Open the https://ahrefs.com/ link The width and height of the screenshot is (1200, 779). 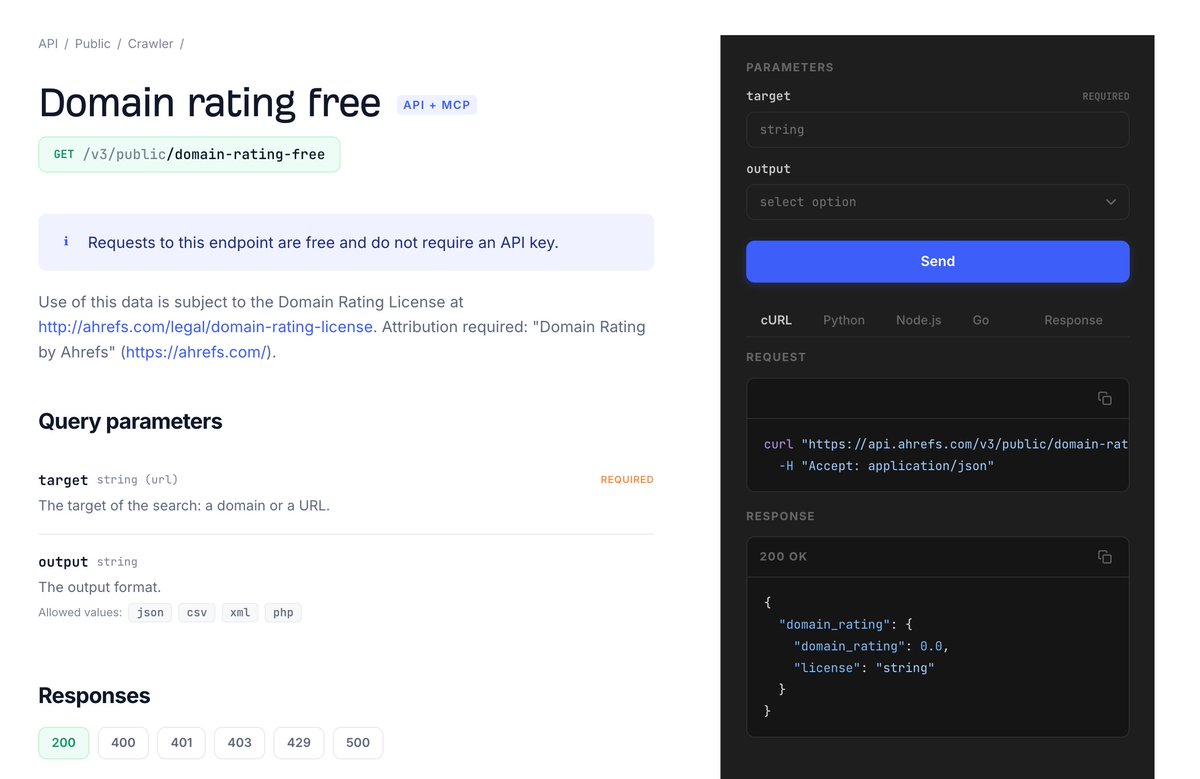coord(198,352)
